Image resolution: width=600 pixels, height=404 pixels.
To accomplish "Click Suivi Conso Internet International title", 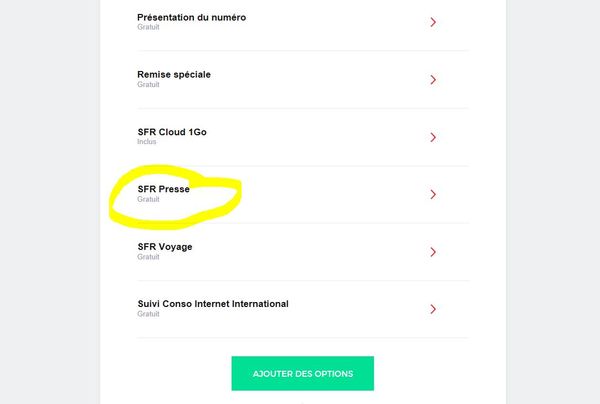I will click(212, 303).
